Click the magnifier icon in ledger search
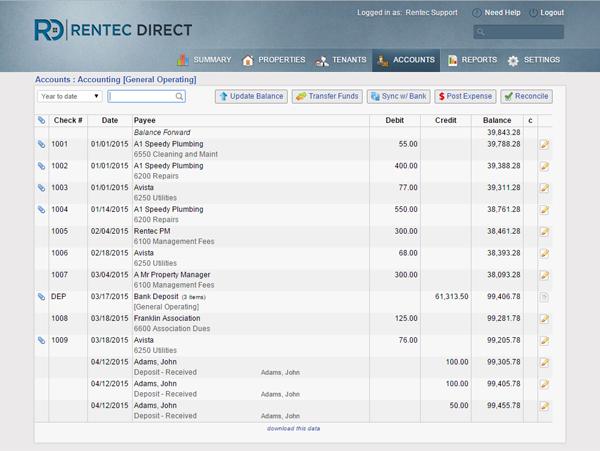The height and width of the screenshot is (451, 600). pyautogui.click(x=179, y=96)
